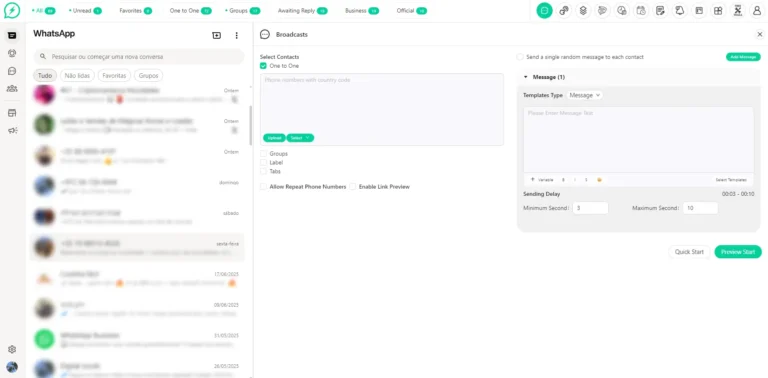Viewport: 768px width, 378px height.
Task: Click the Broadcasts header bubble icon
Action: 265,34
